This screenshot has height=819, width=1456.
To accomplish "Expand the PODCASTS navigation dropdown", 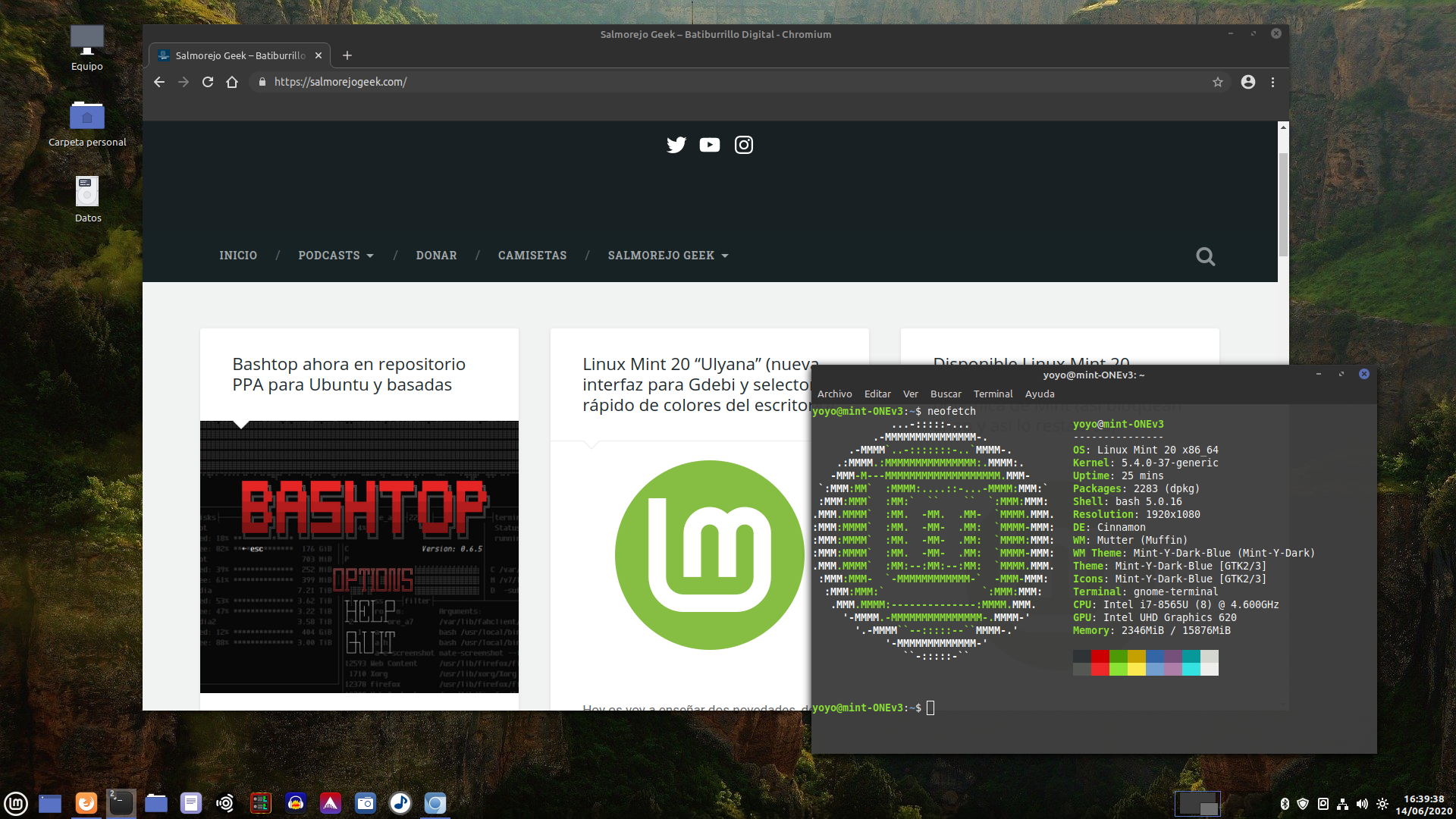I will tap(335, 256).
